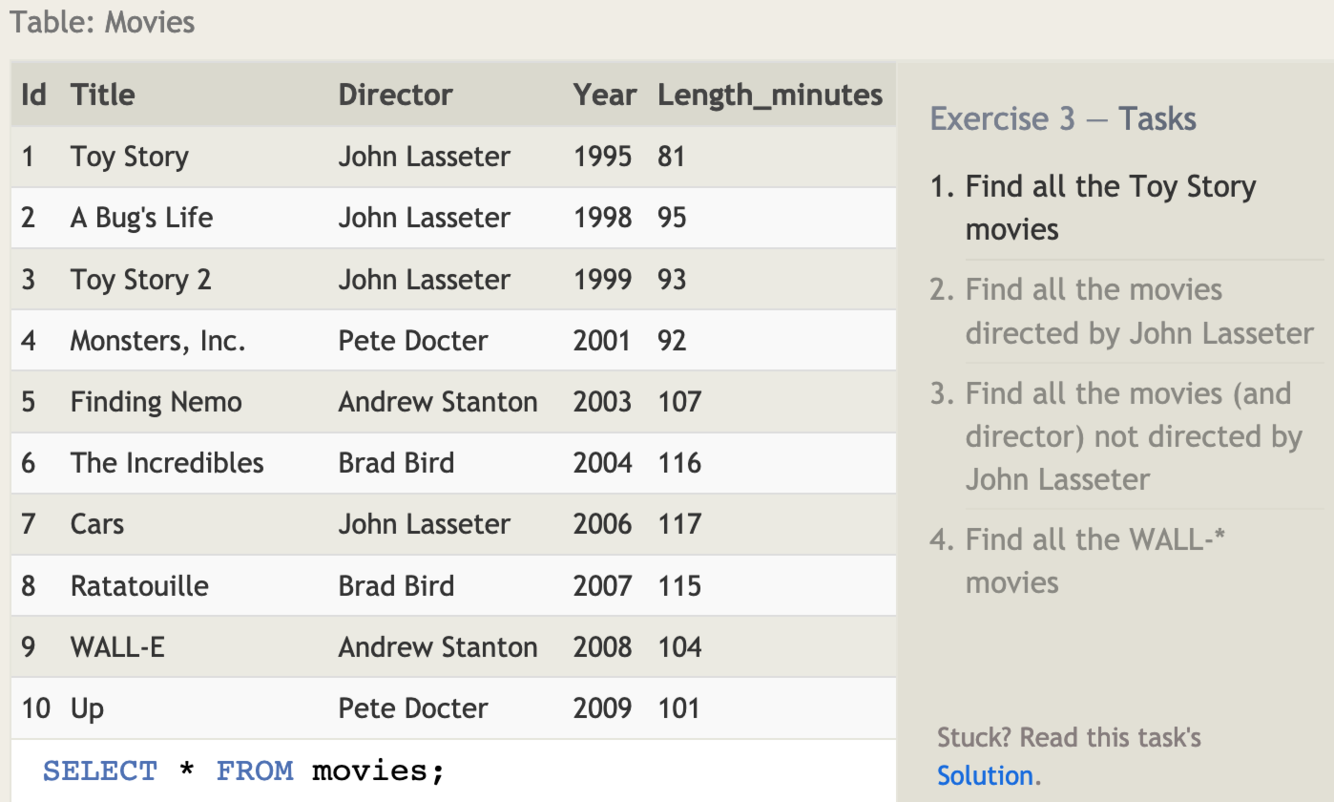Screen dimensions: 1334x802
Task: Click the Table: Movies heading
Action: (x=102, y=22)
